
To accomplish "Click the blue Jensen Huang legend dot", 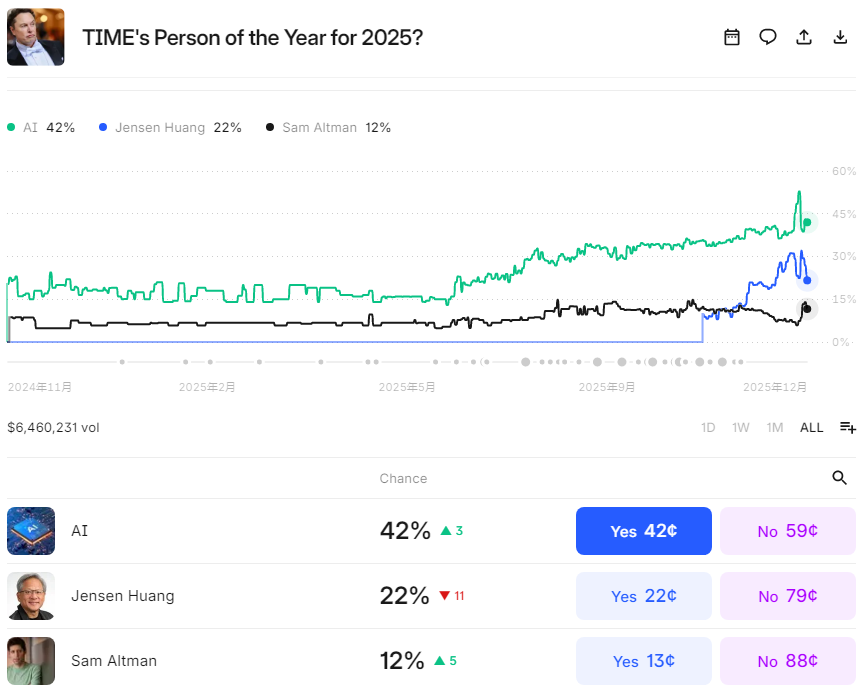I will click(x=103, y=128).
